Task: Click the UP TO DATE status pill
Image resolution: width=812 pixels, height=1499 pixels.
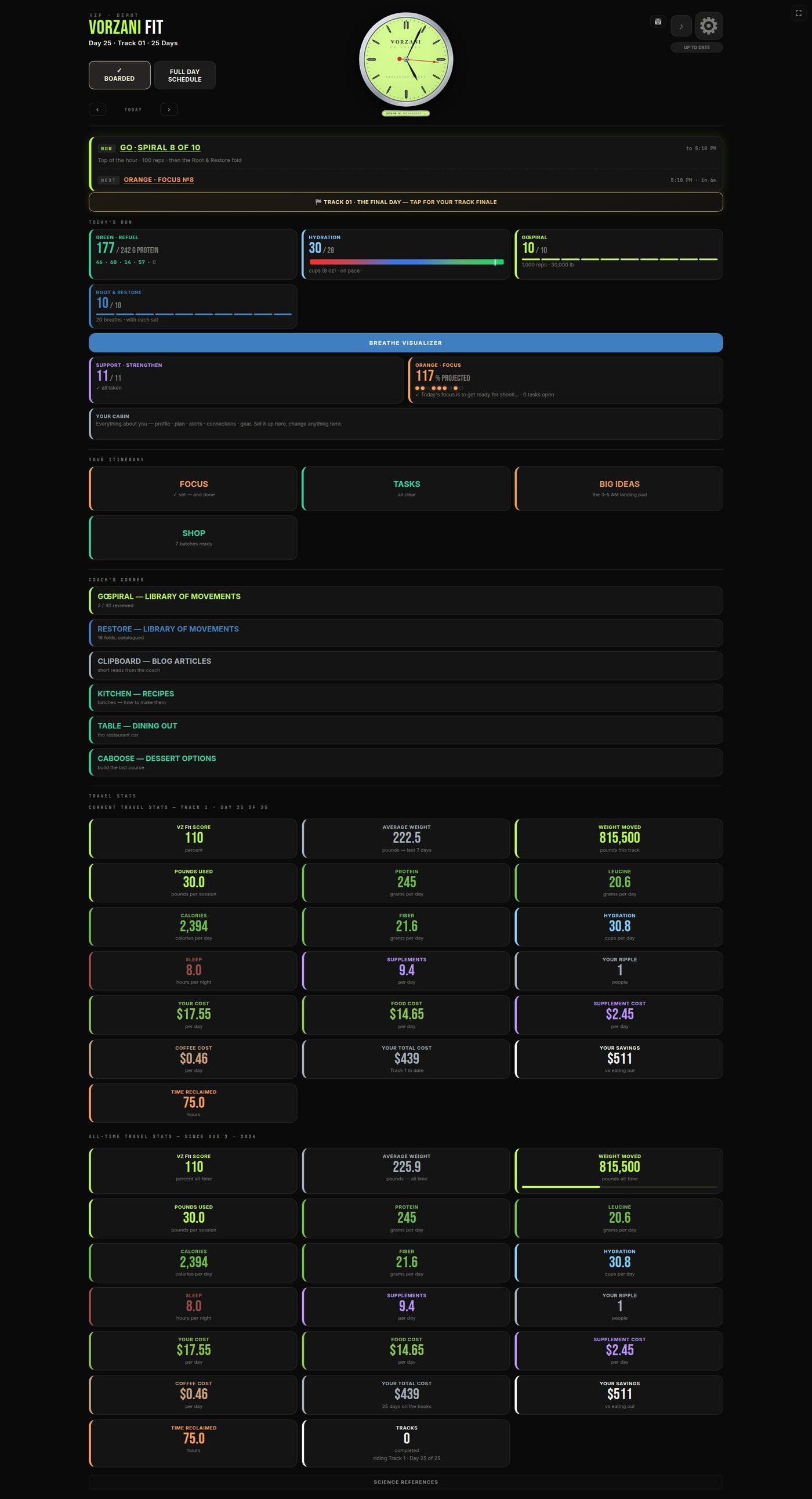Action: (x=697, y=48)
